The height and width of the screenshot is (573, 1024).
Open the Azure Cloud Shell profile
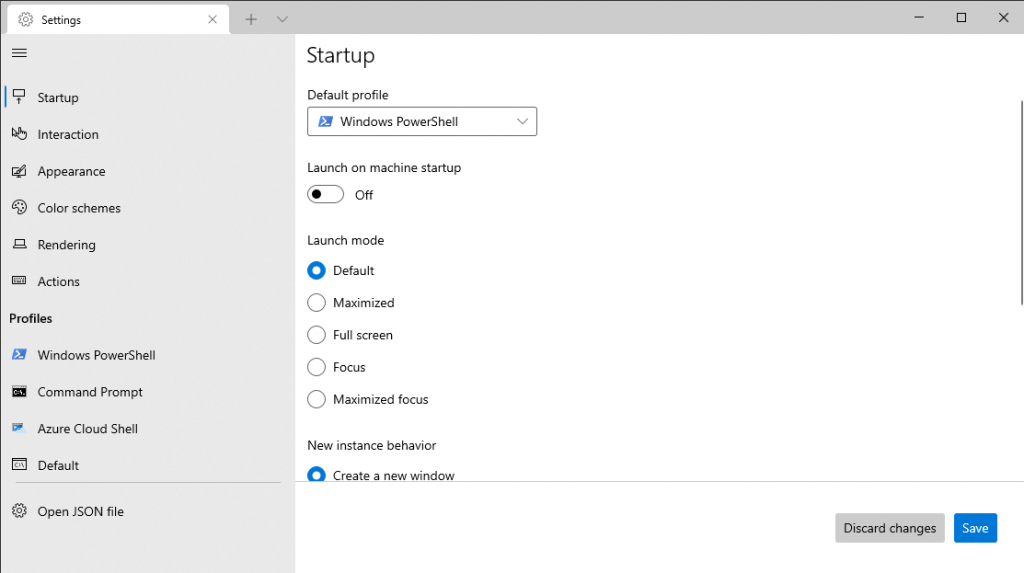[87, 429]
